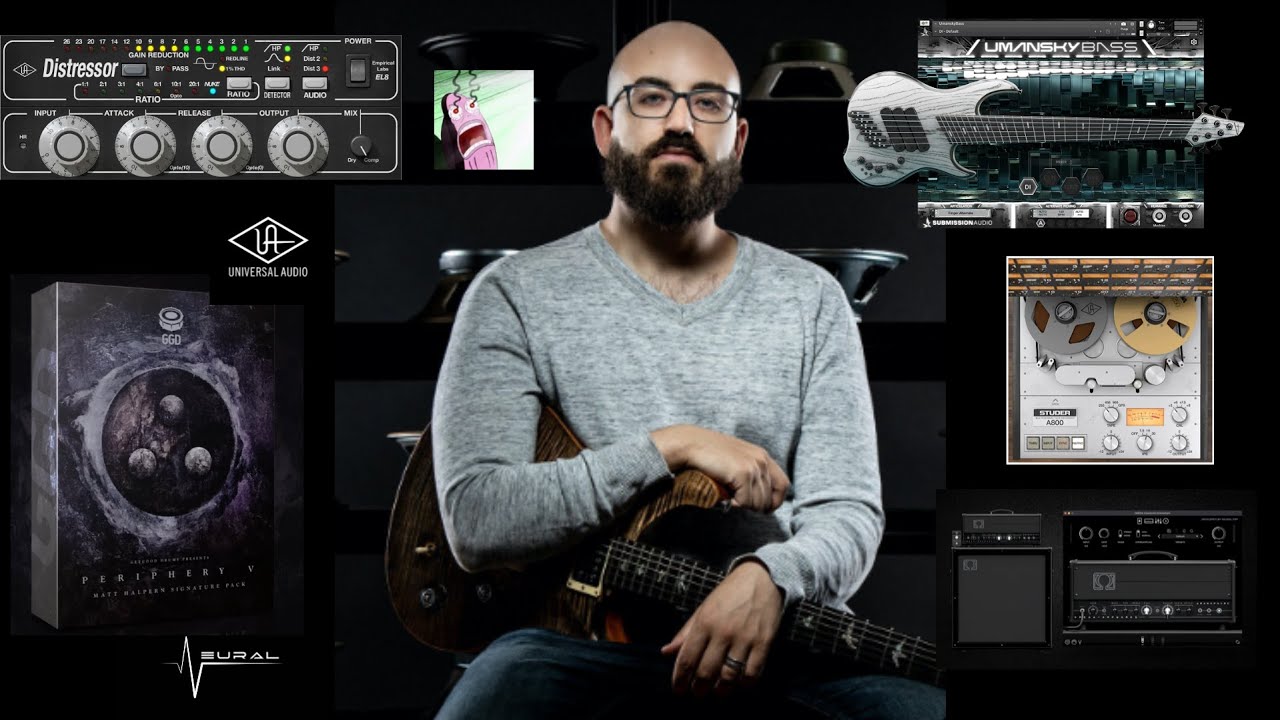This screenshot has height=720, width=1280.
Task: Open the Articulation dropdown in Umansky Bass
Action: click(962, 213)
